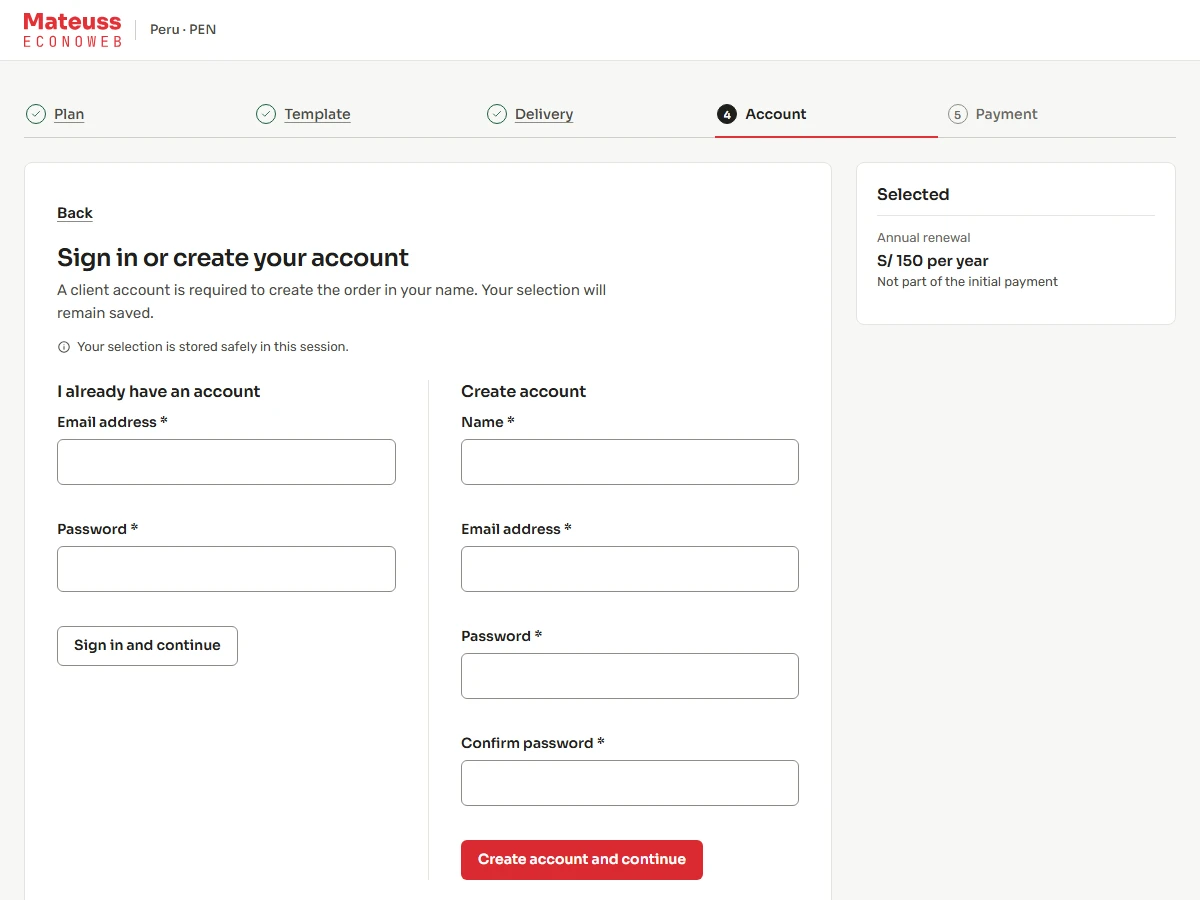This screenshot has width=1200, height=900.
Task: Click the Delivery step checkmark icon
Action: tap(497, 114)
